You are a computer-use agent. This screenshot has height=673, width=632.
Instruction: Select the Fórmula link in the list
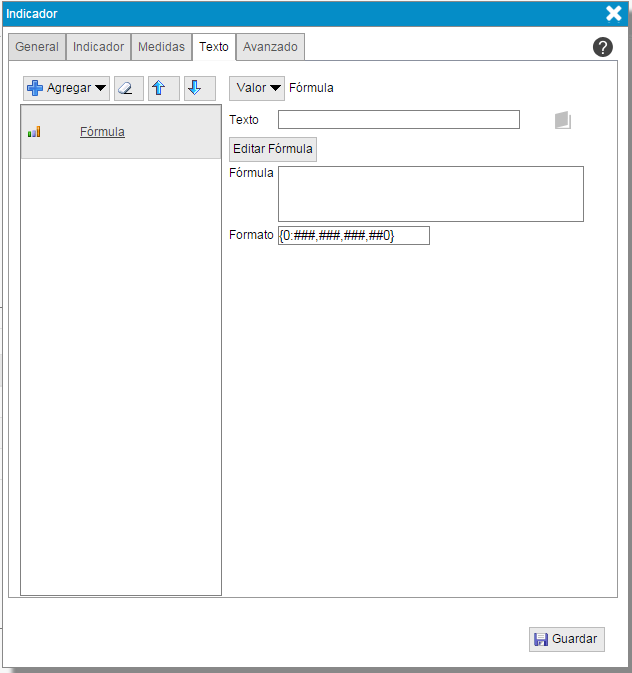coord(102,131)
